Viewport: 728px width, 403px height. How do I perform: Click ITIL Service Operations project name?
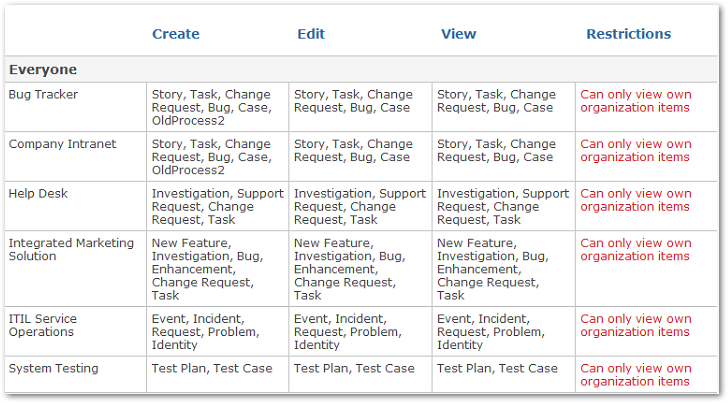coord(43,325)
